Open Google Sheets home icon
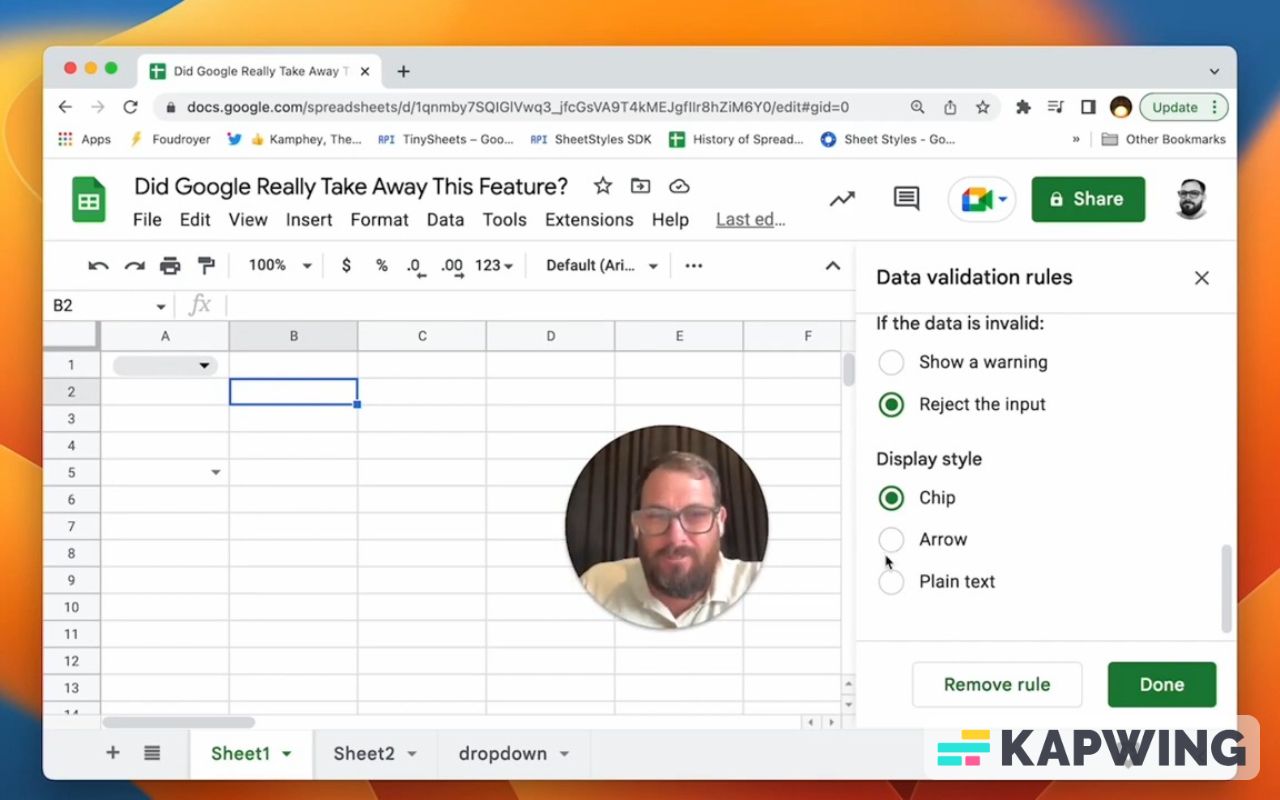Image resolution: width=1280 pixels, height=800 pixels. point(89,199)
